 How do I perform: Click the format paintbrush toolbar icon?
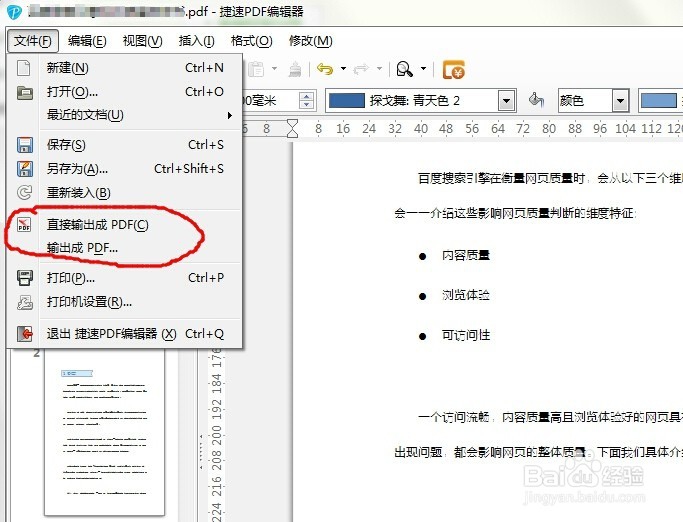[x=295, y=69]
